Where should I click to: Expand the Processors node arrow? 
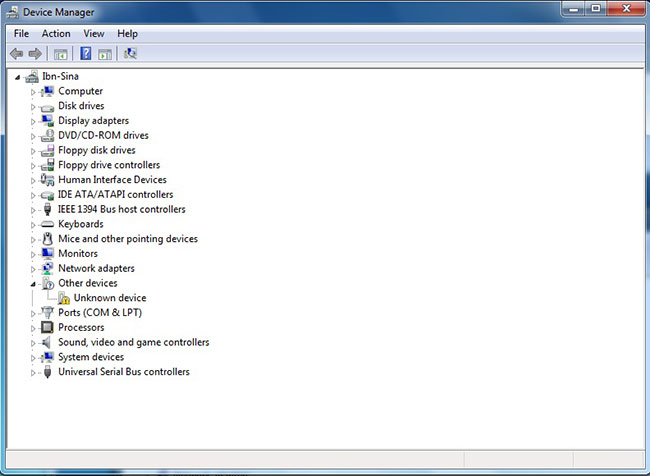[x=33, y=328]
